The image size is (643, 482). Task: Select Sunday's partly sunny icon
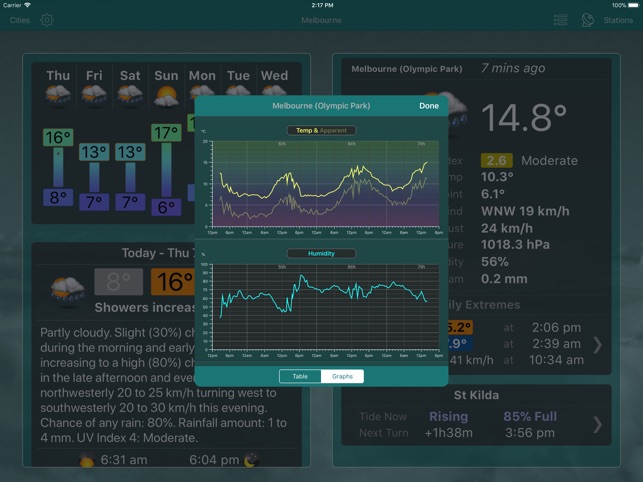click(x=166, y=96)
